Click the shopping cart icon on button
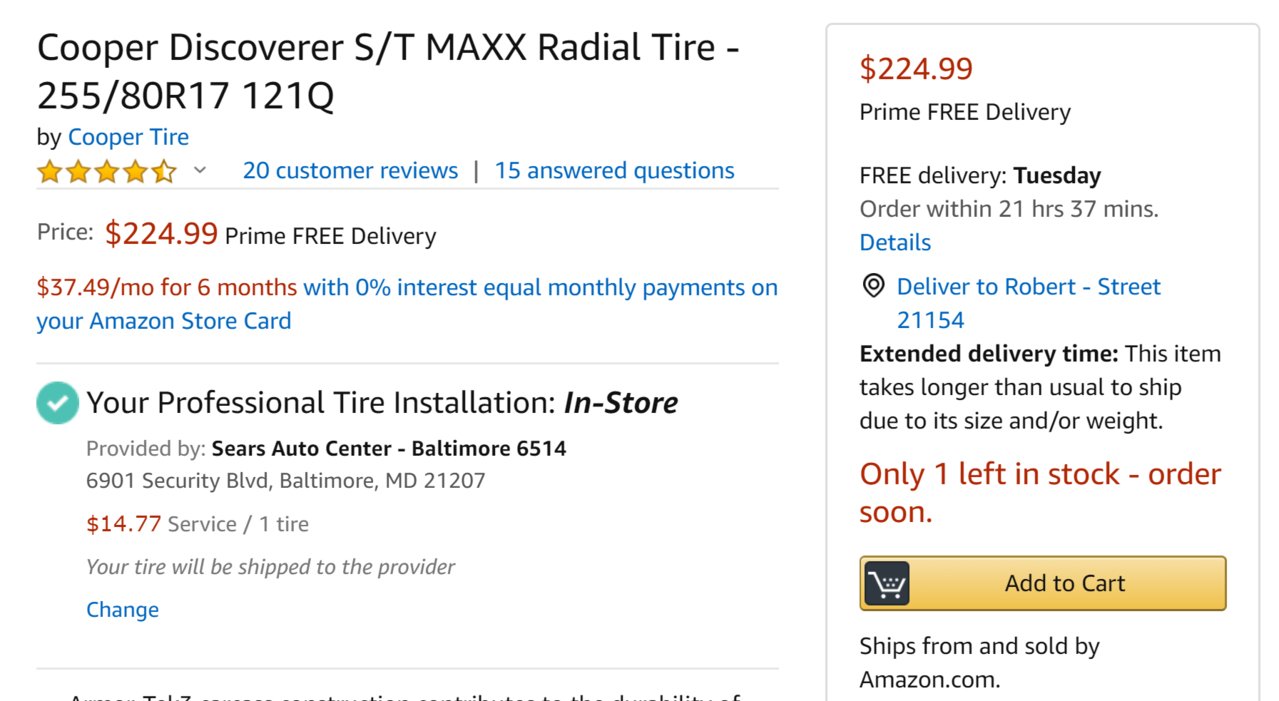Screen dimensions: 1279x701 click(x=886, y=583)
